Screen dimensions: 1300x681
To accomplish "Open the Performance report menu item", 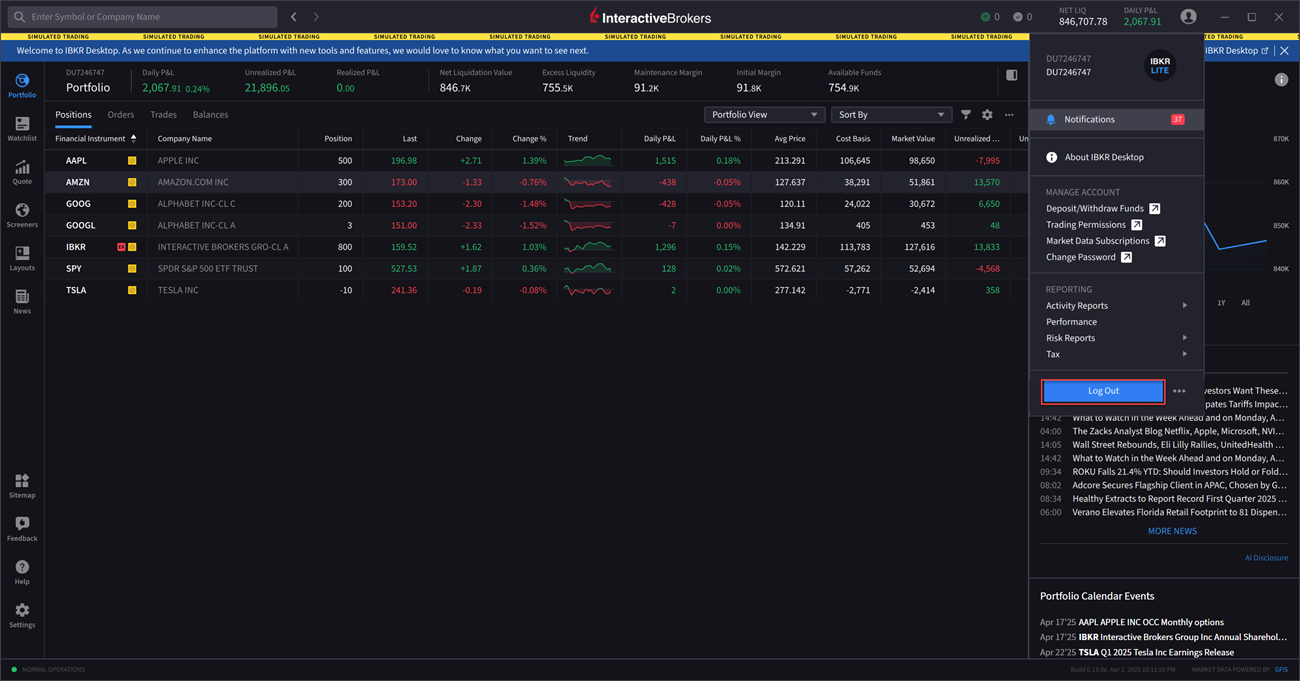I will tap(1071, 322).
